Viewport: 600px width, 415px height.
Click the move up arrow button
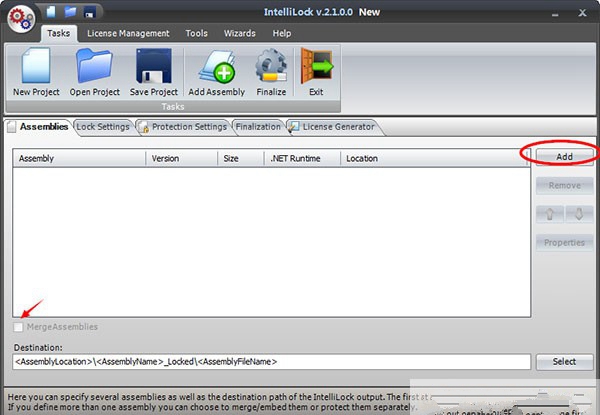tap(550, 214)
